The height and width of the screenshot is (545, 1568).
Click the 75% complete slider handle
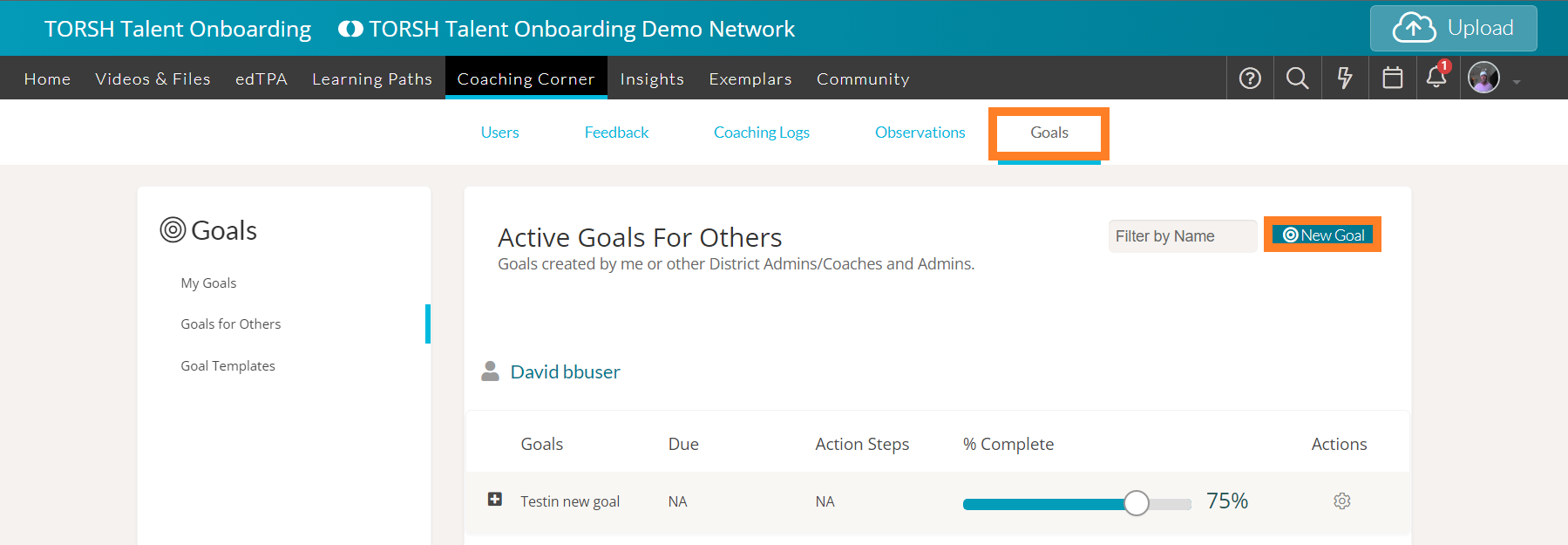1136,503
